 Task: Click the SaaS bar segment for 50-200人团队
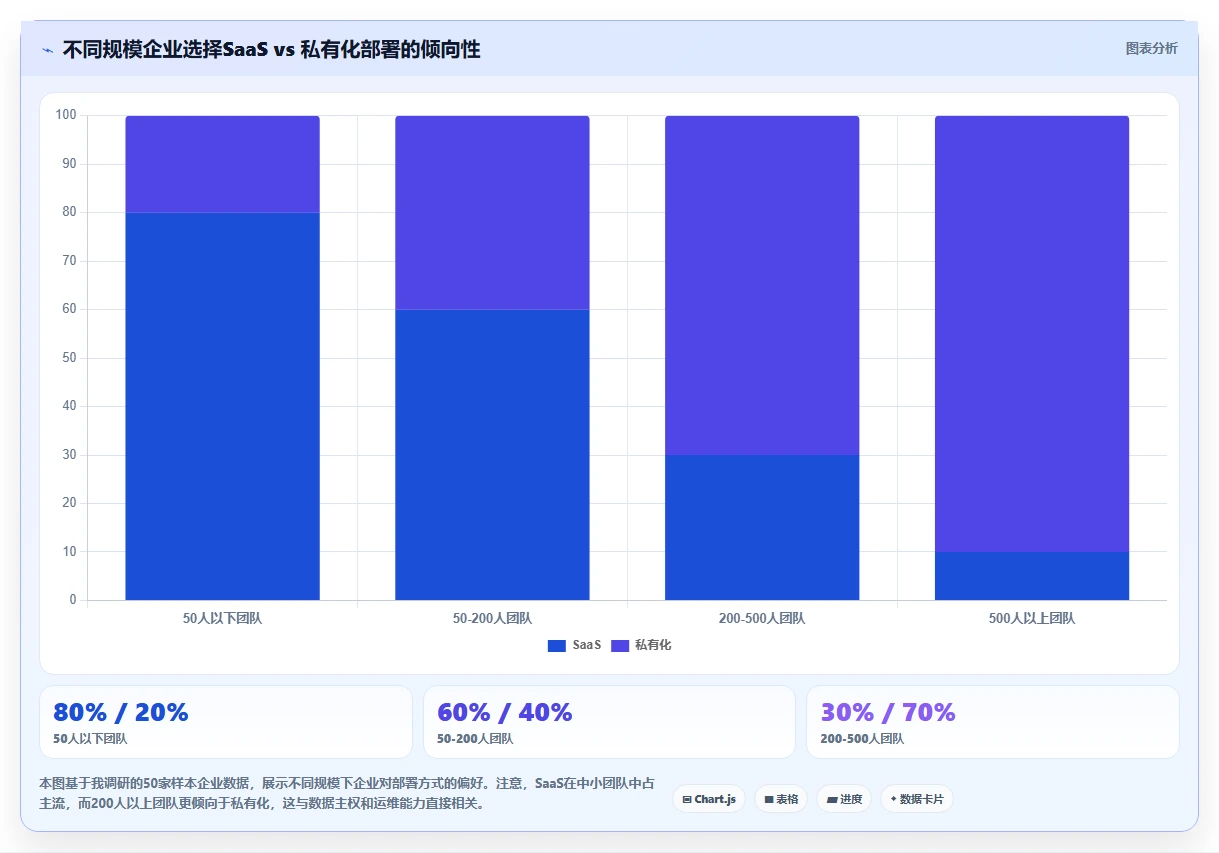click(x=492, y=455)
